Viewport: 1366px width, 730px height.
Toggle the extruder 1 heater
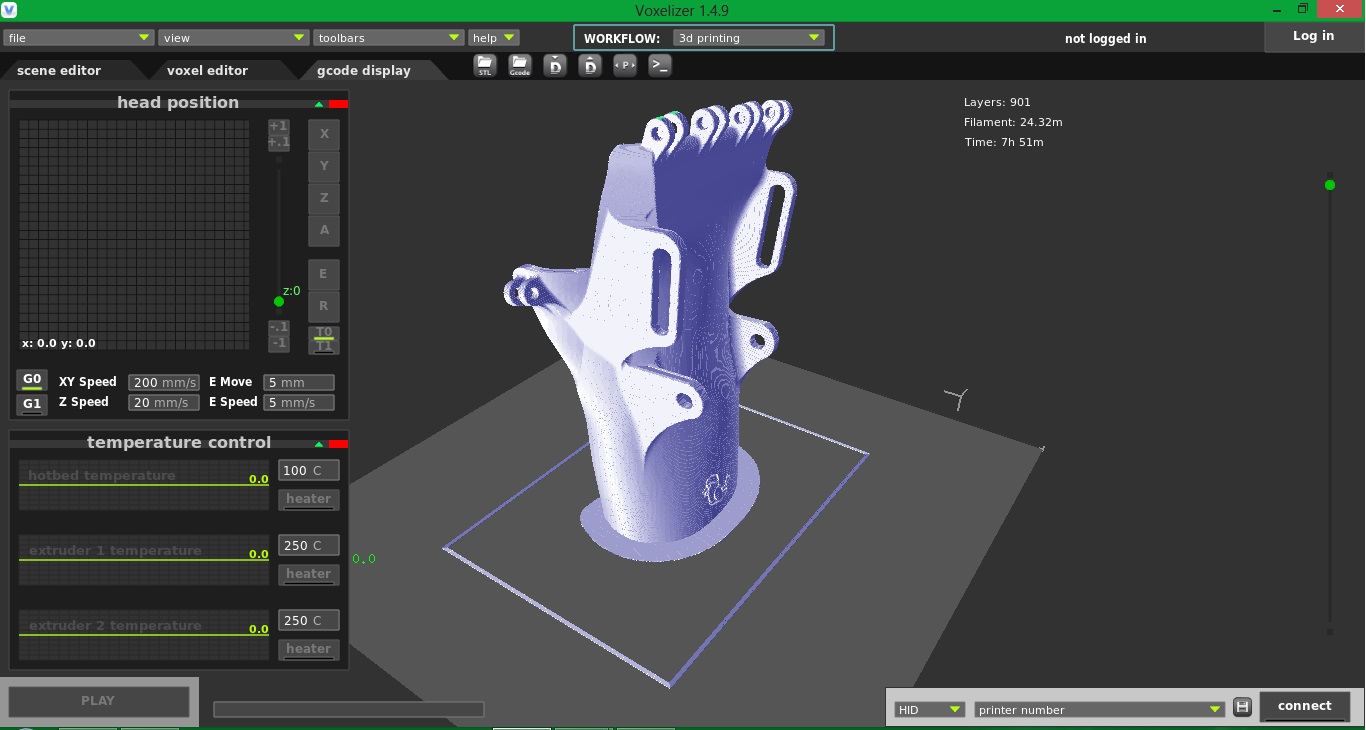click(308, 575)
